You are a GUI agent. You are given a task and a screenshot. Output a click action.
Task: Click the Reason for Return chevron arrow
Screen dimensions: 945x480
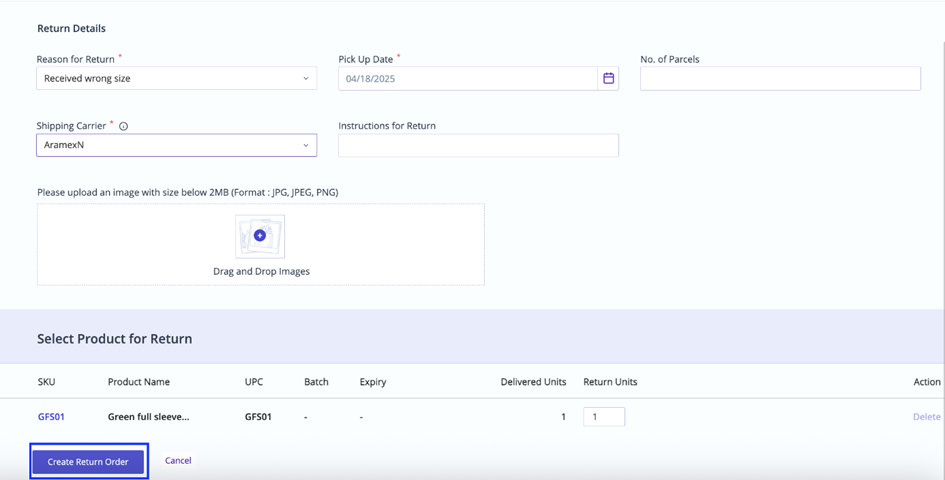306,78
